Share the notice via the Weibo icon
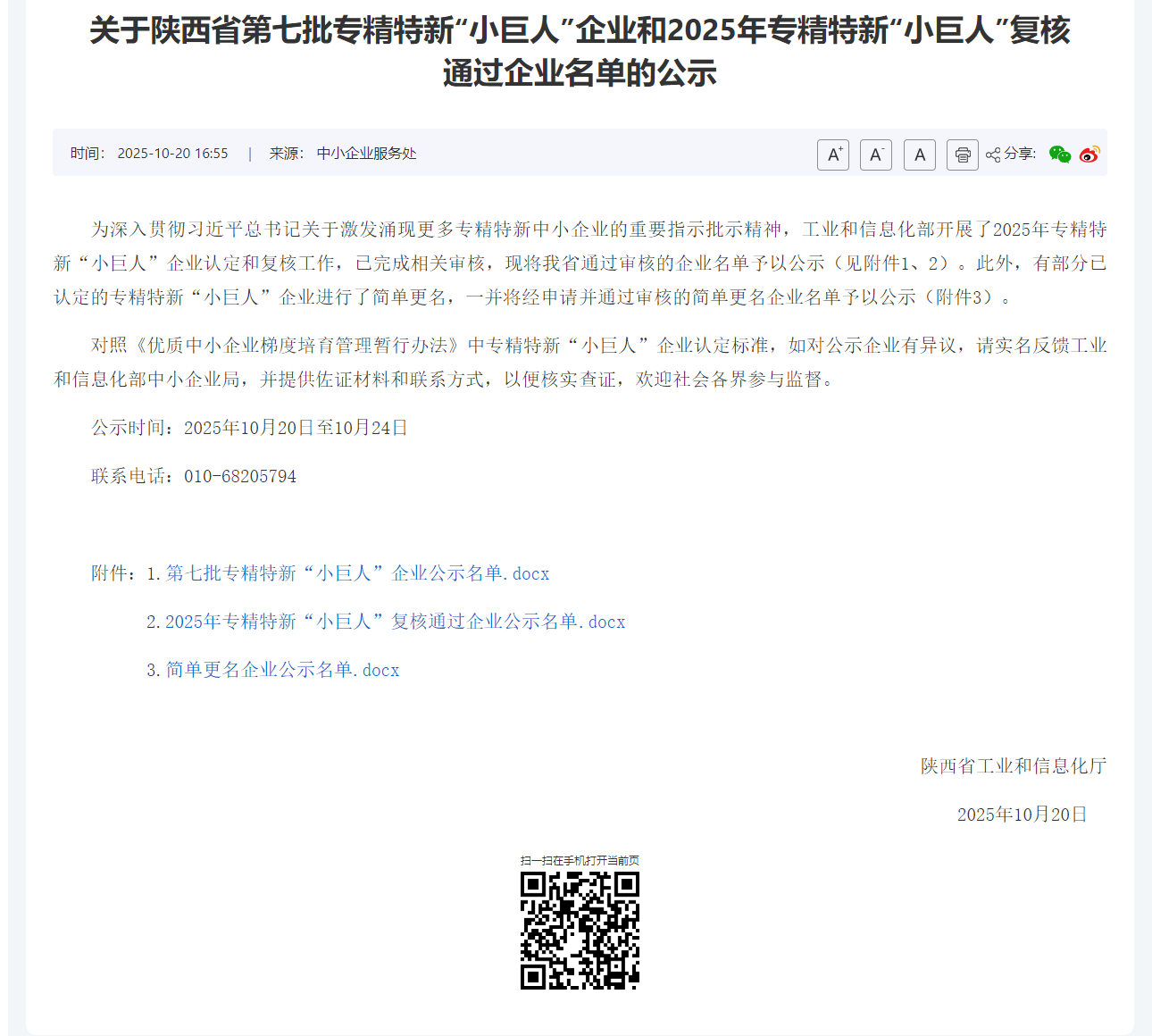Viewport: 1152px width, 1036px height. [x=1089, y=154]
